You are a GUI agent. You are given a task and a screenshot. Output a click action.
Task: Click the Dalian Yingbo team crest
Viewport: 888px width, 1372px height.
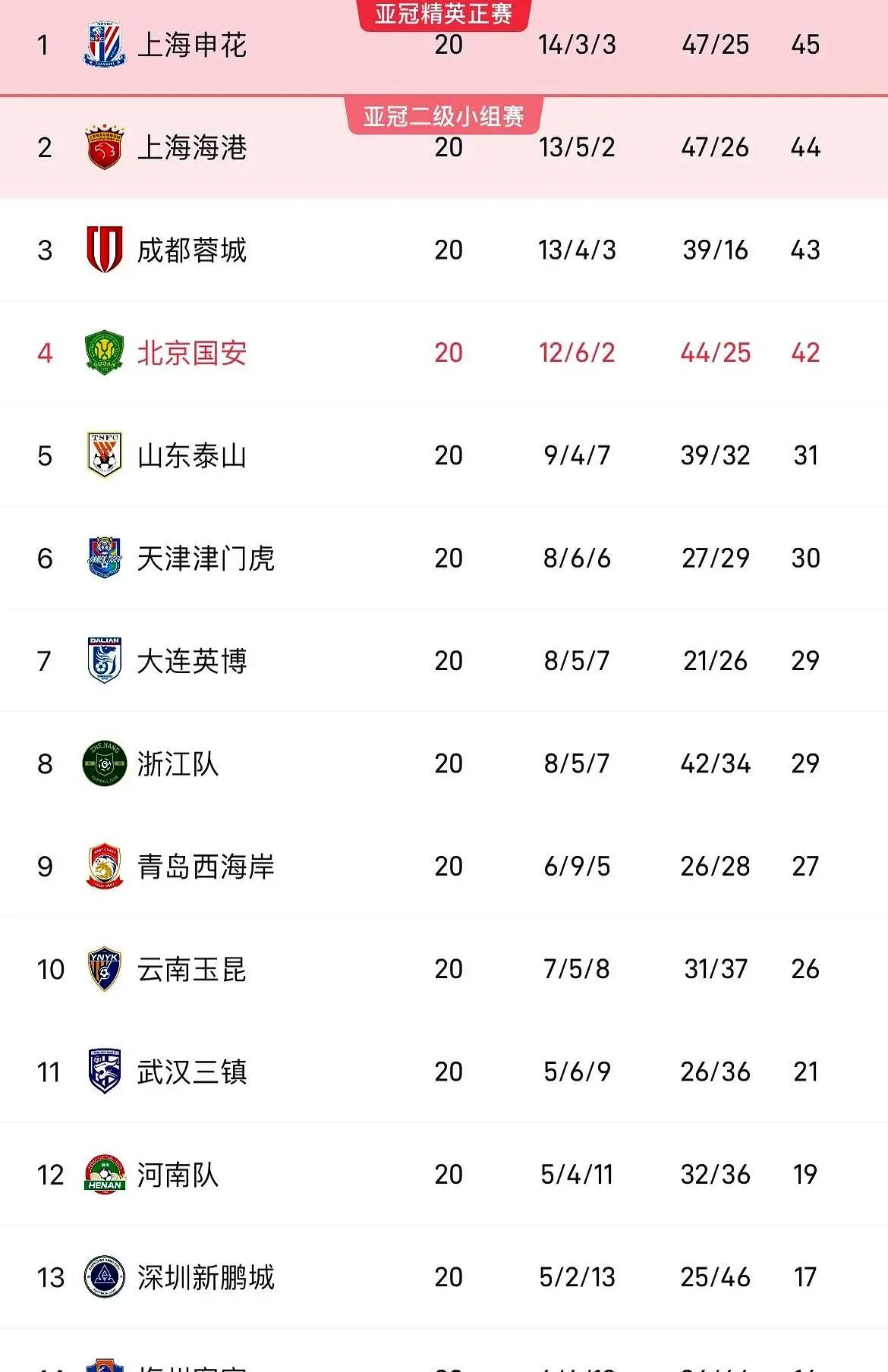(x=104, y=660)
